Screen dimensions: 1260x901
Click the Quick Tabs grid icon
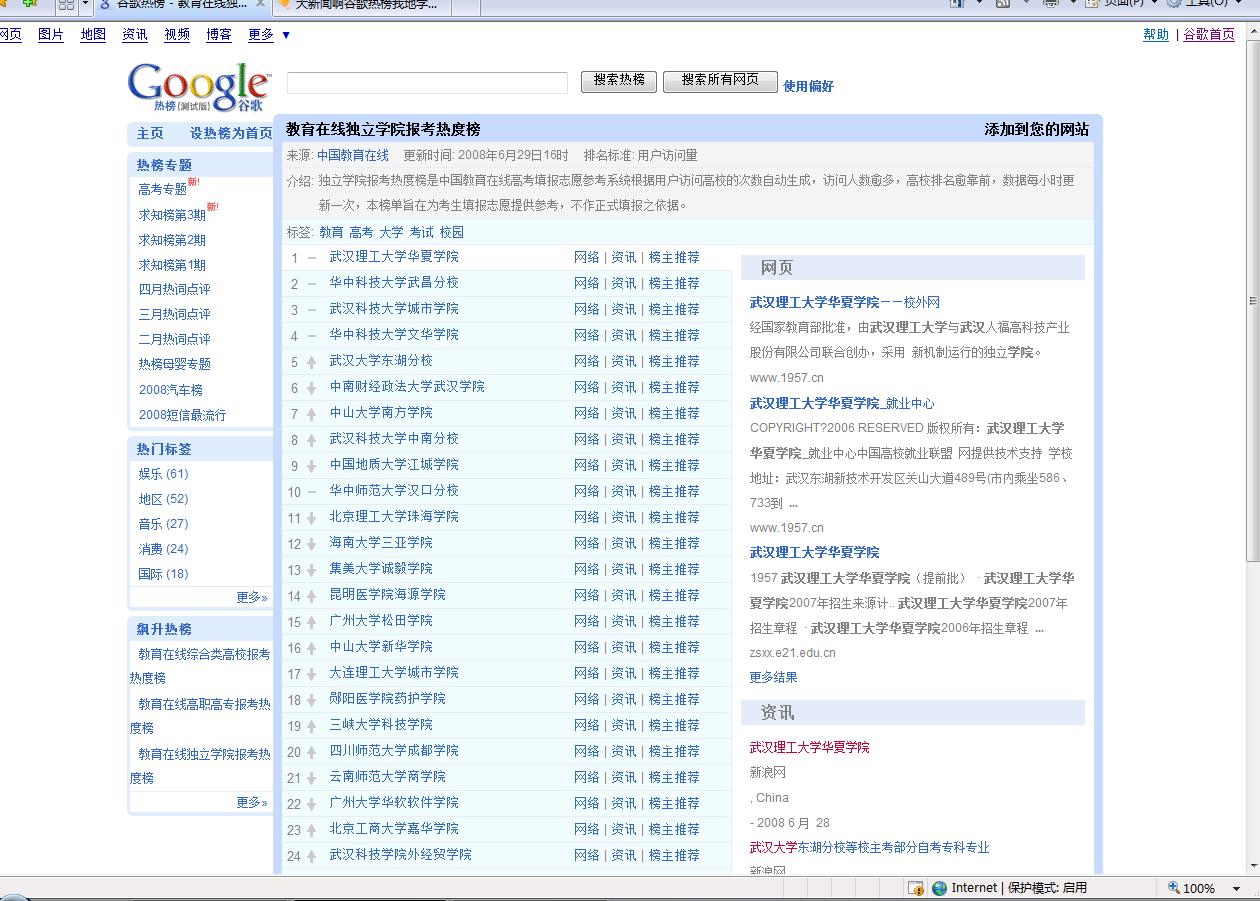(x=66, y=5)
